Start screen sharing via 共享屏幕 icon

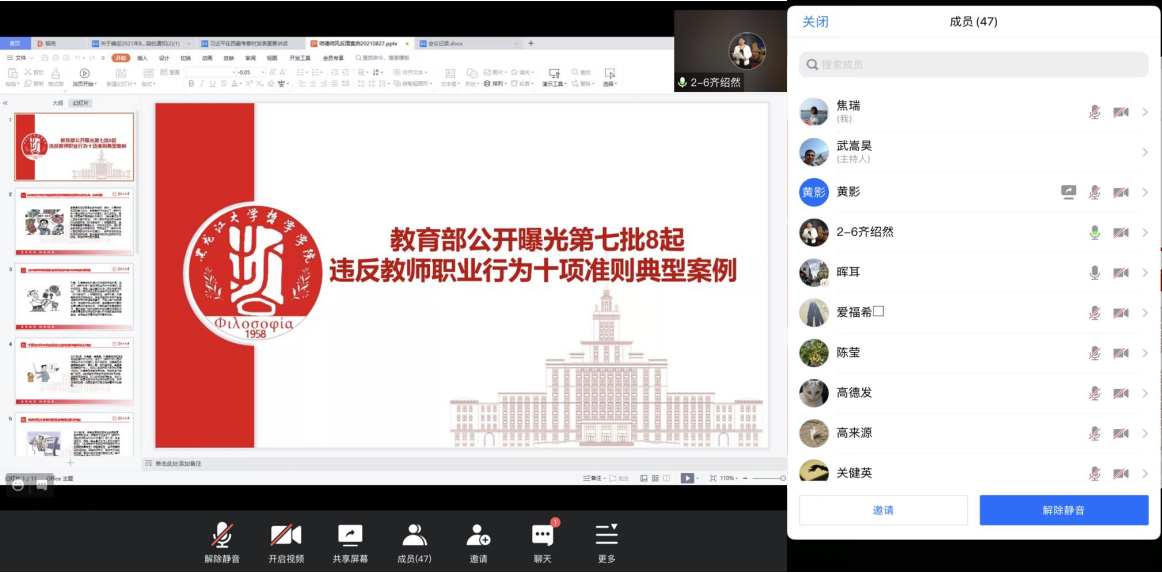coord(350,535)
